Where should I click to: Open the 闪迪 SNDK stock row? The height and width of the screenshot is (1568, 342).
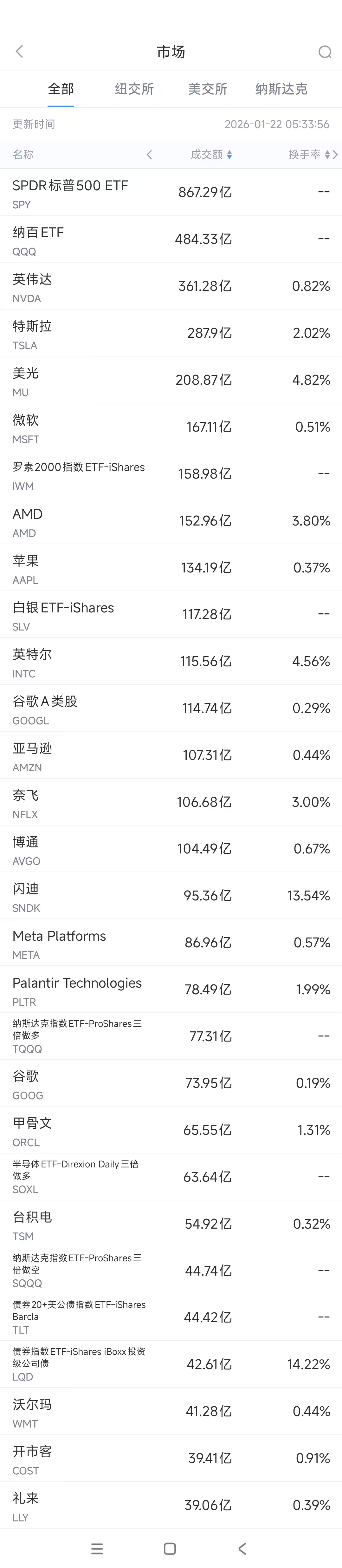coord(171,895)
